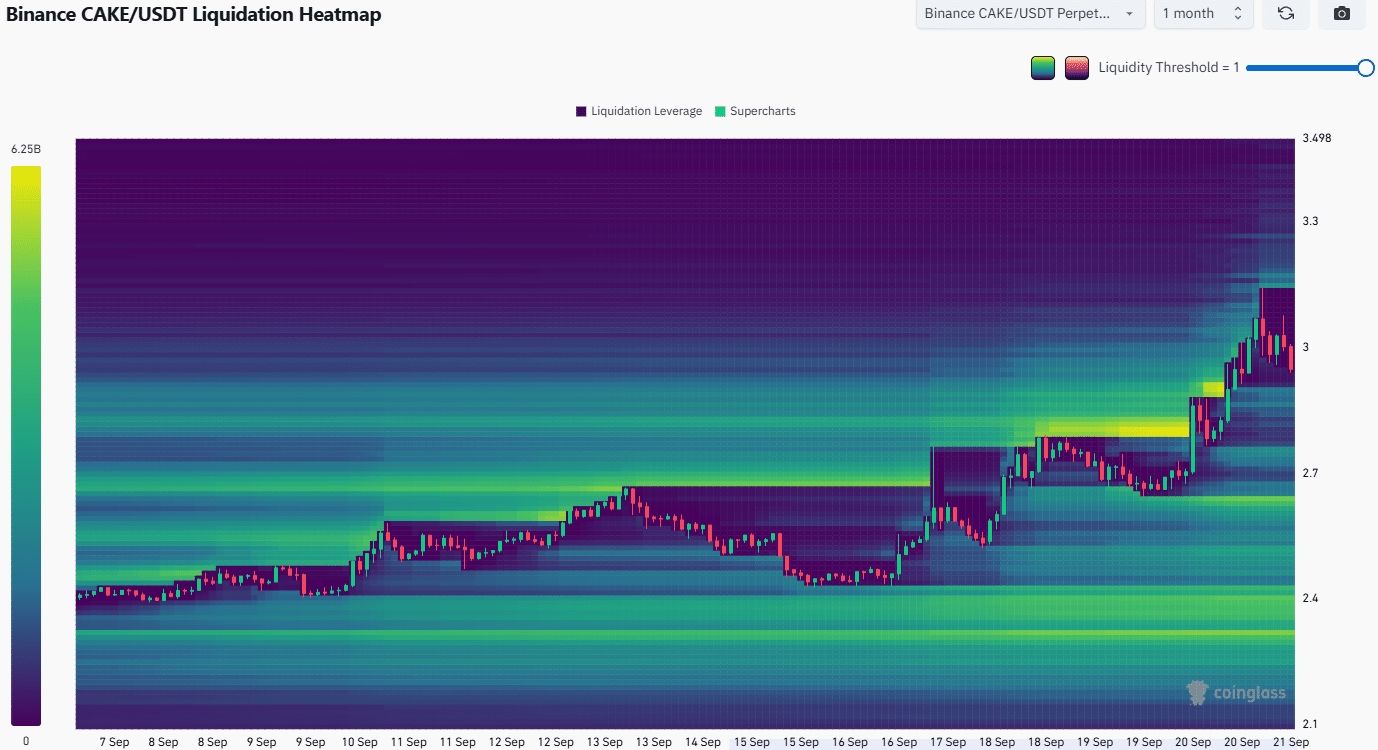Click the 3.3 price axis label

(x=1310, y=221)
